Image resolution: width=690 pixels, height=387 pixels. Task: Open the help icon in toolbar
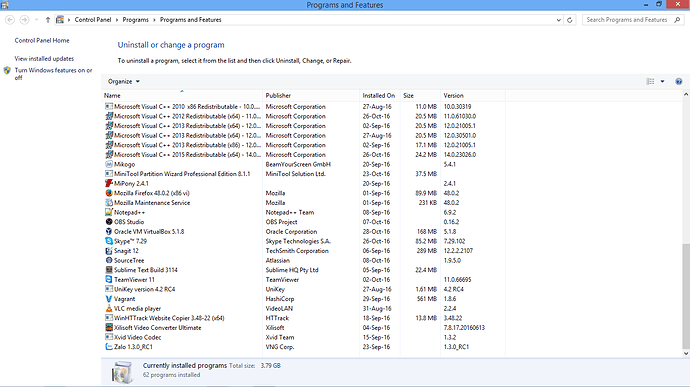click(x=679, y=81)
